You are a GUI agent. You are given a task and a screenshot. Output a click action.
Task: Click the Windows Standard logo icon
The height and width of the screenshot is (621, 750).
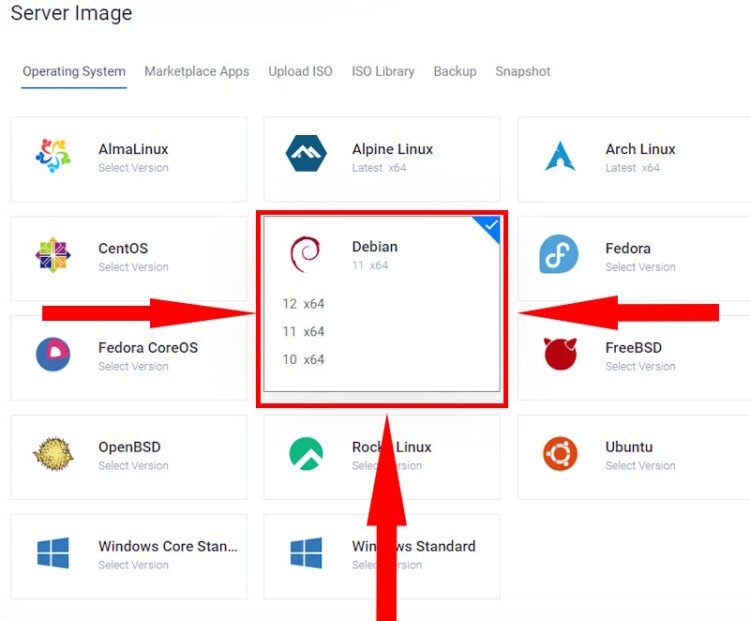306,553
